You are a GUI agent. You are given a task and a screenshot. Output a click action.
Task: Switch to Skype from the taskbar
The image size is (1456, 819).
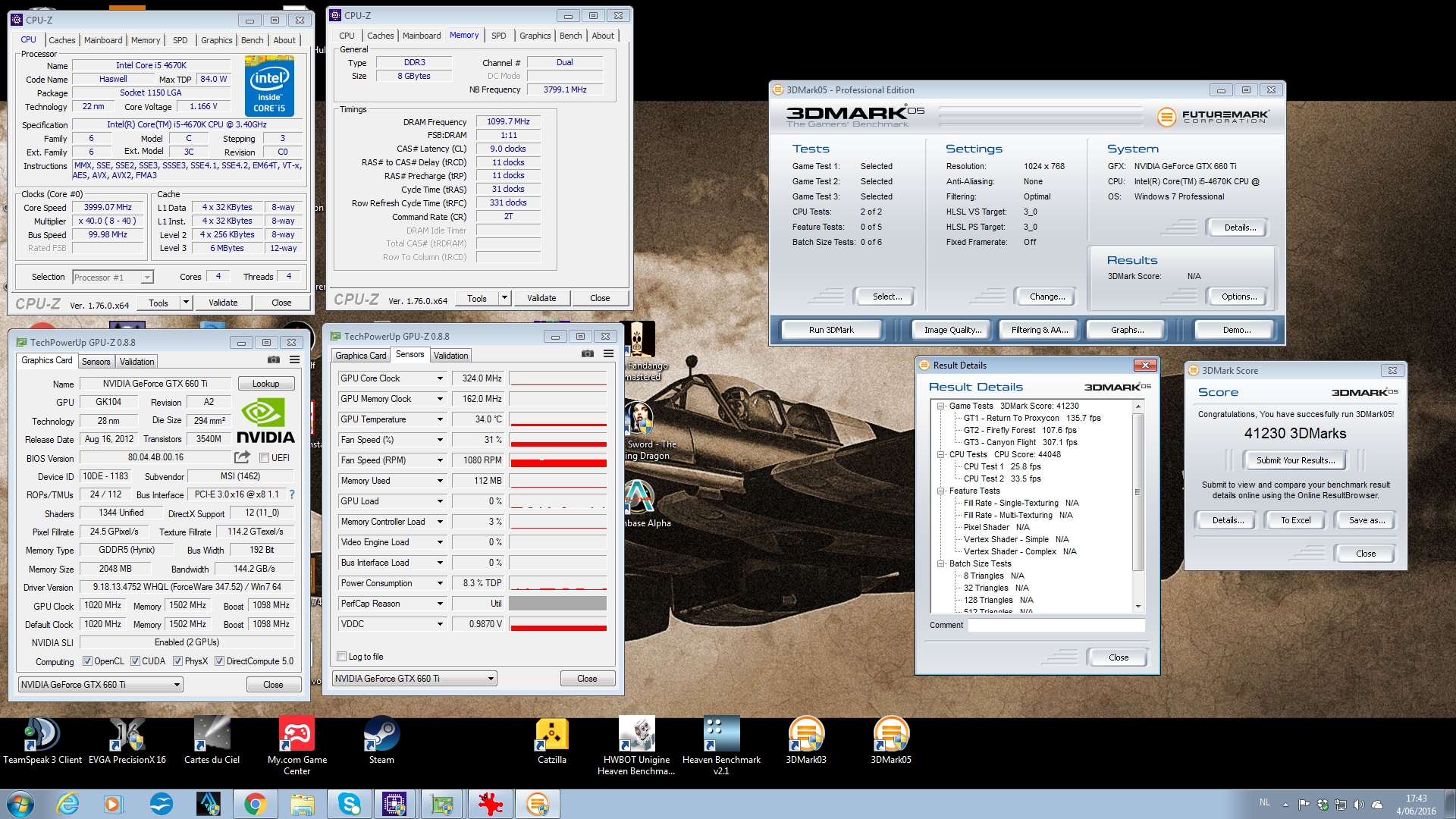click(x=349, y=804)
